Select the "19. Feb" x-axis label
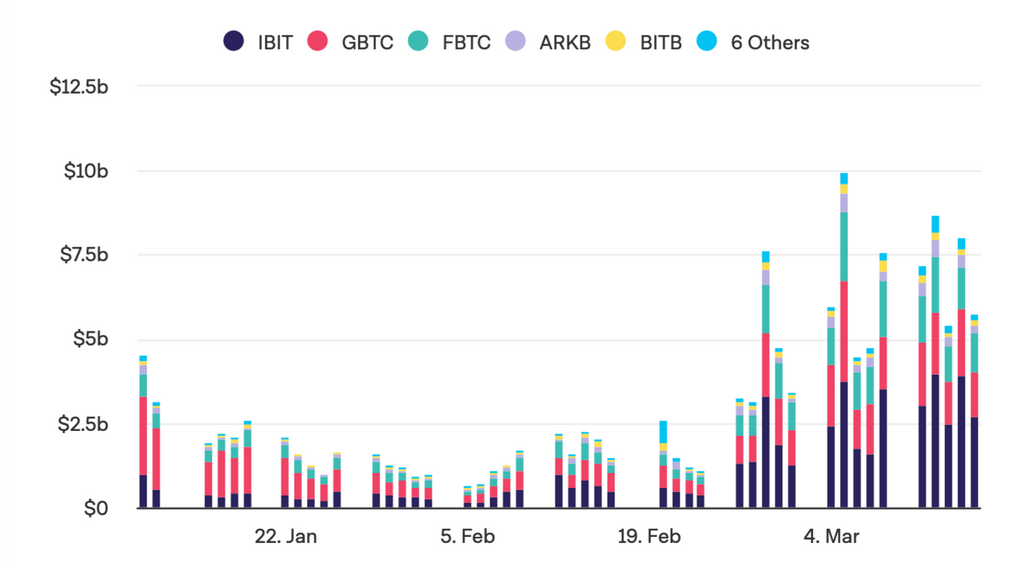 tap(650, 537)
